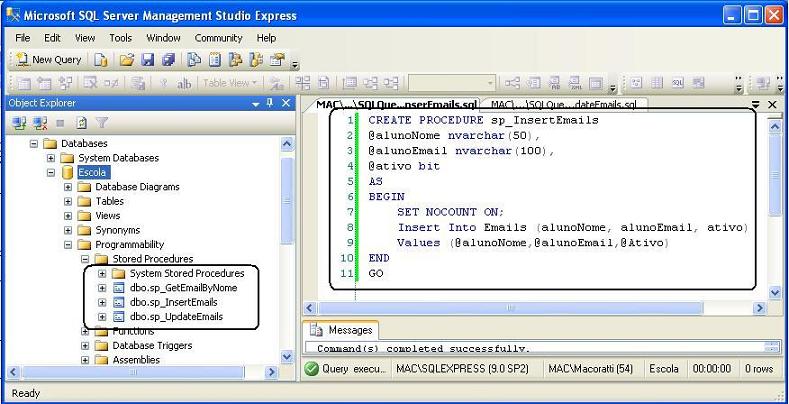Image resolution: width=789 pixels, height=404 pixels.
Task: Open the Community menu
Action: coord(218,38)
